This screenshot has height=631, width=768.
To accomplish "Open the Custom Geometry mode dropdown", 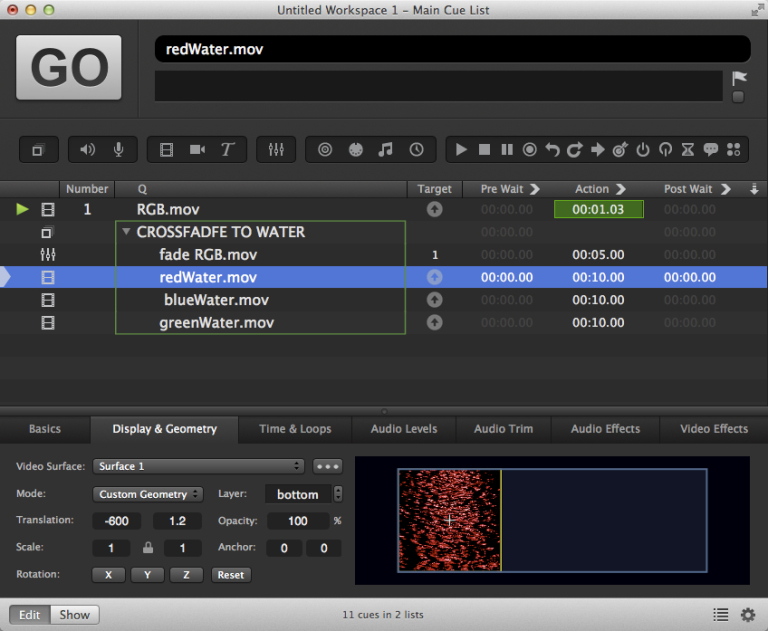I will tap(148, 494).
